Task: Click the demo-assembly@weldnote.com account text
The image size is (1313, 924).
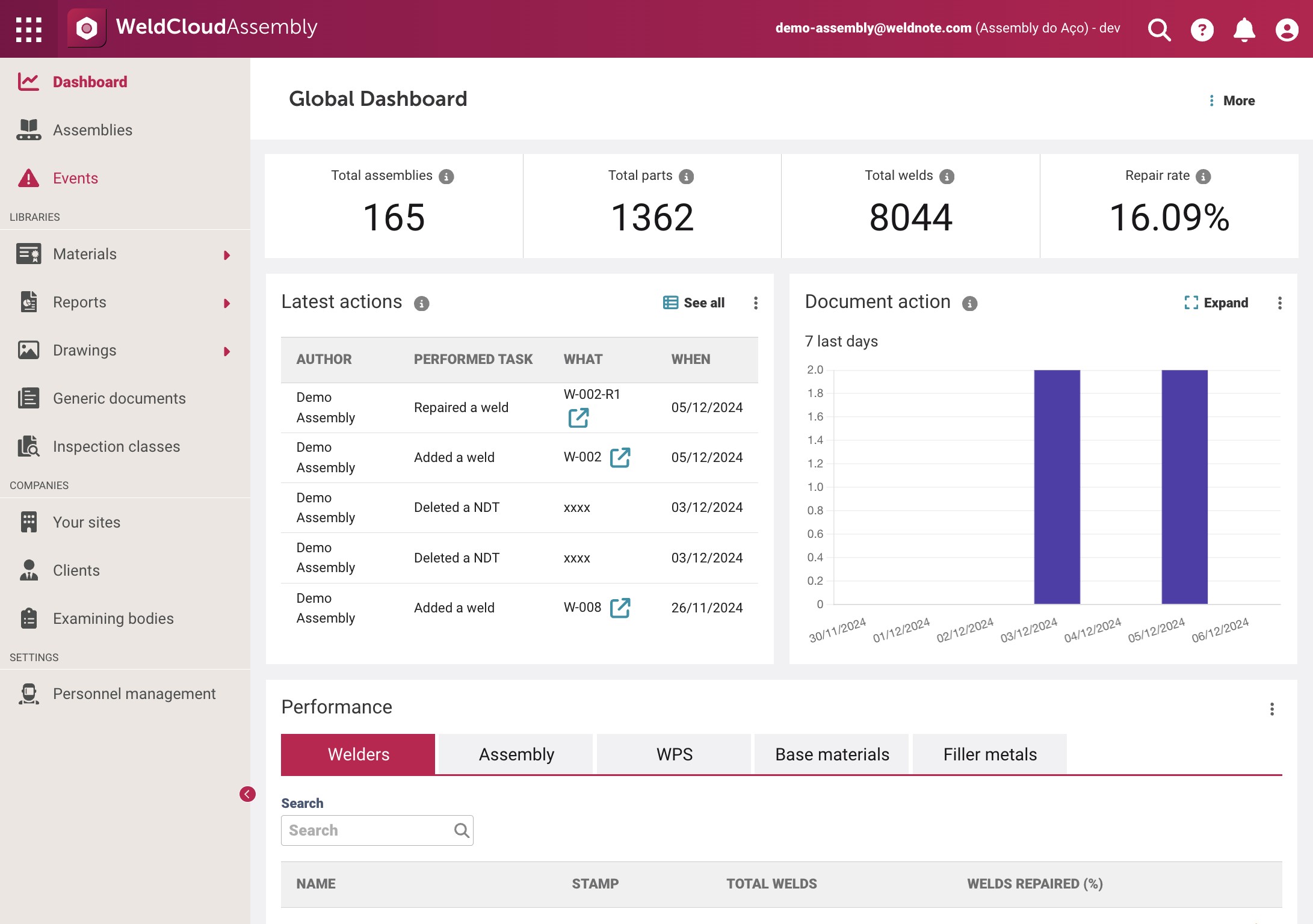Action: pos(873,28)
